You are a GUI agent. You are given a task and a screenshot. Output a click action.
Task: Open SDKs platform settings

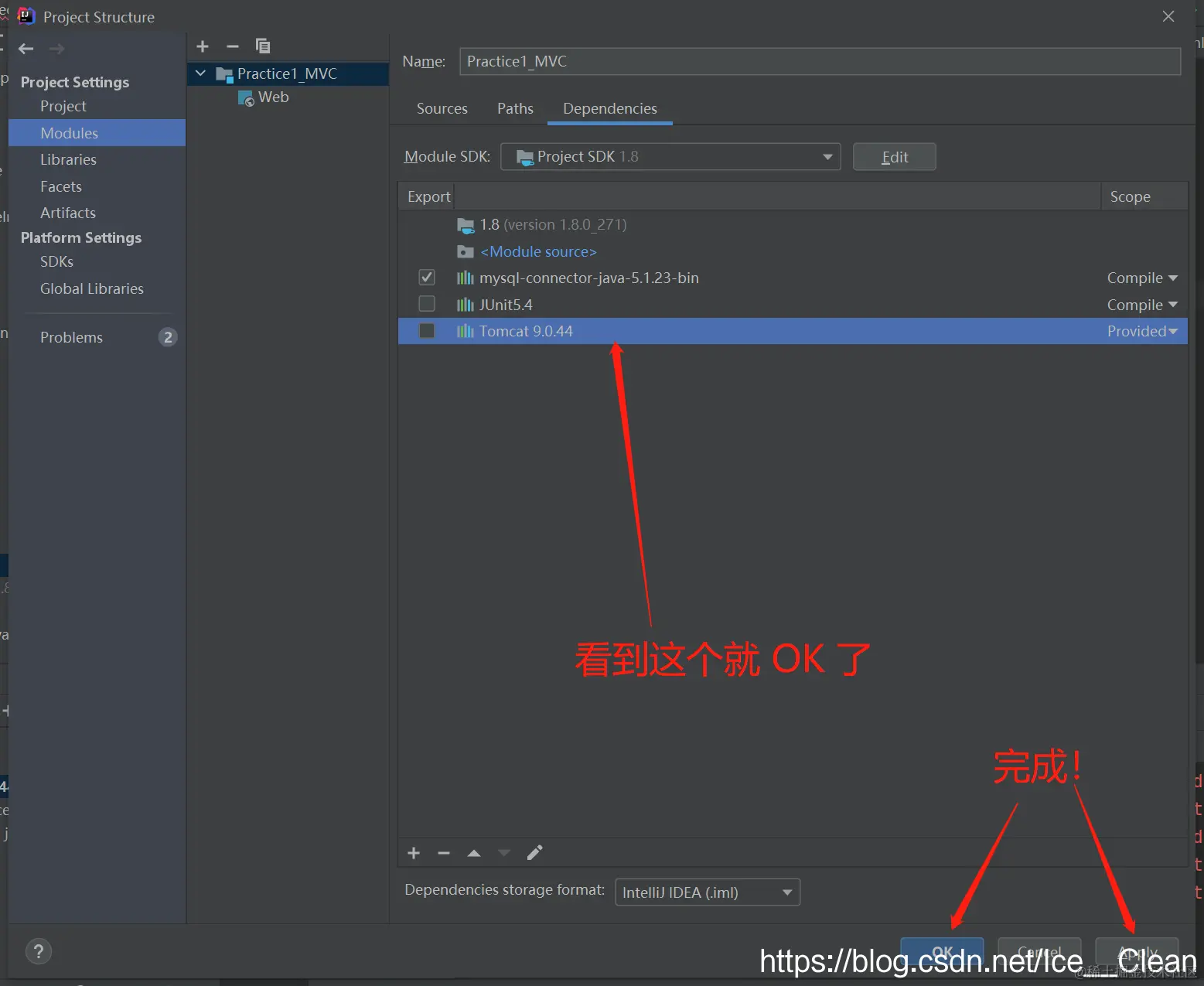56,262
